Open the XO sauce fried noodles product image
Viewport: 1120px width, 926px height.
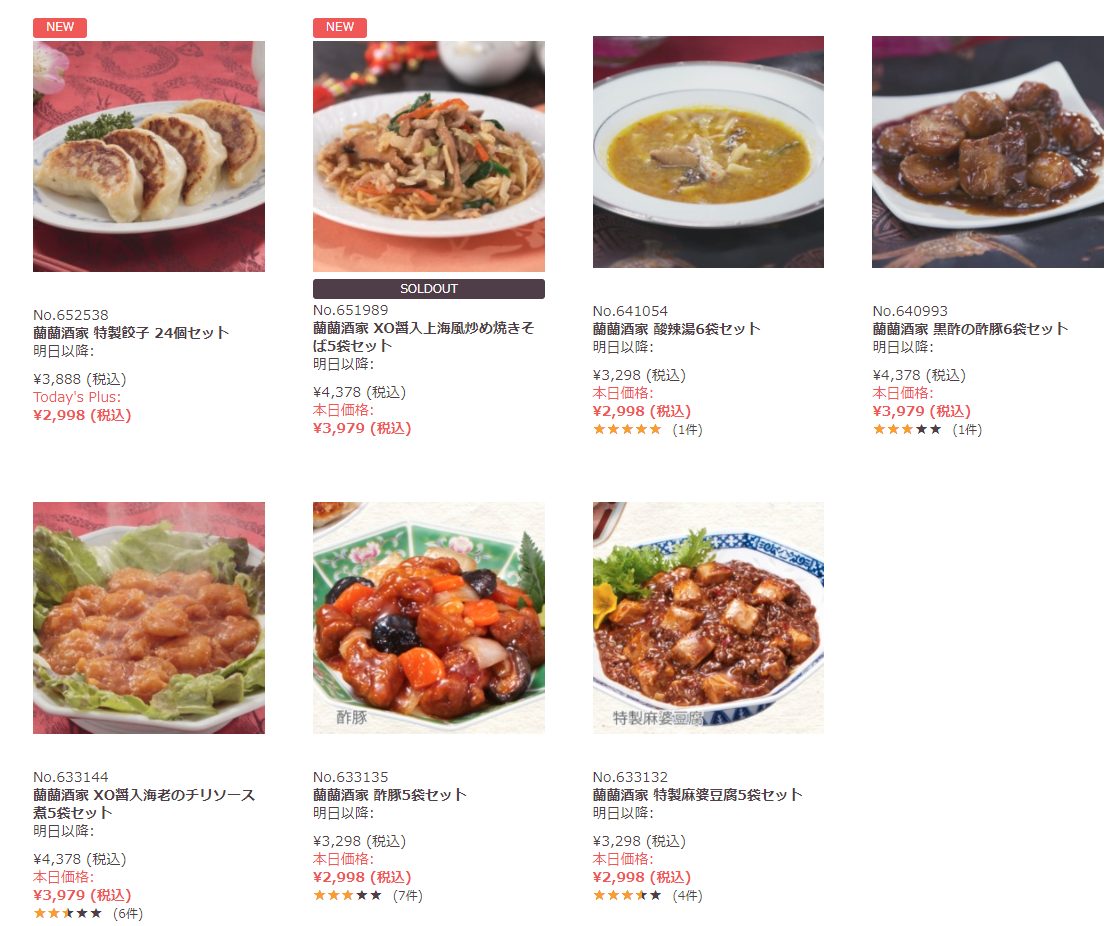coord(429,156)
